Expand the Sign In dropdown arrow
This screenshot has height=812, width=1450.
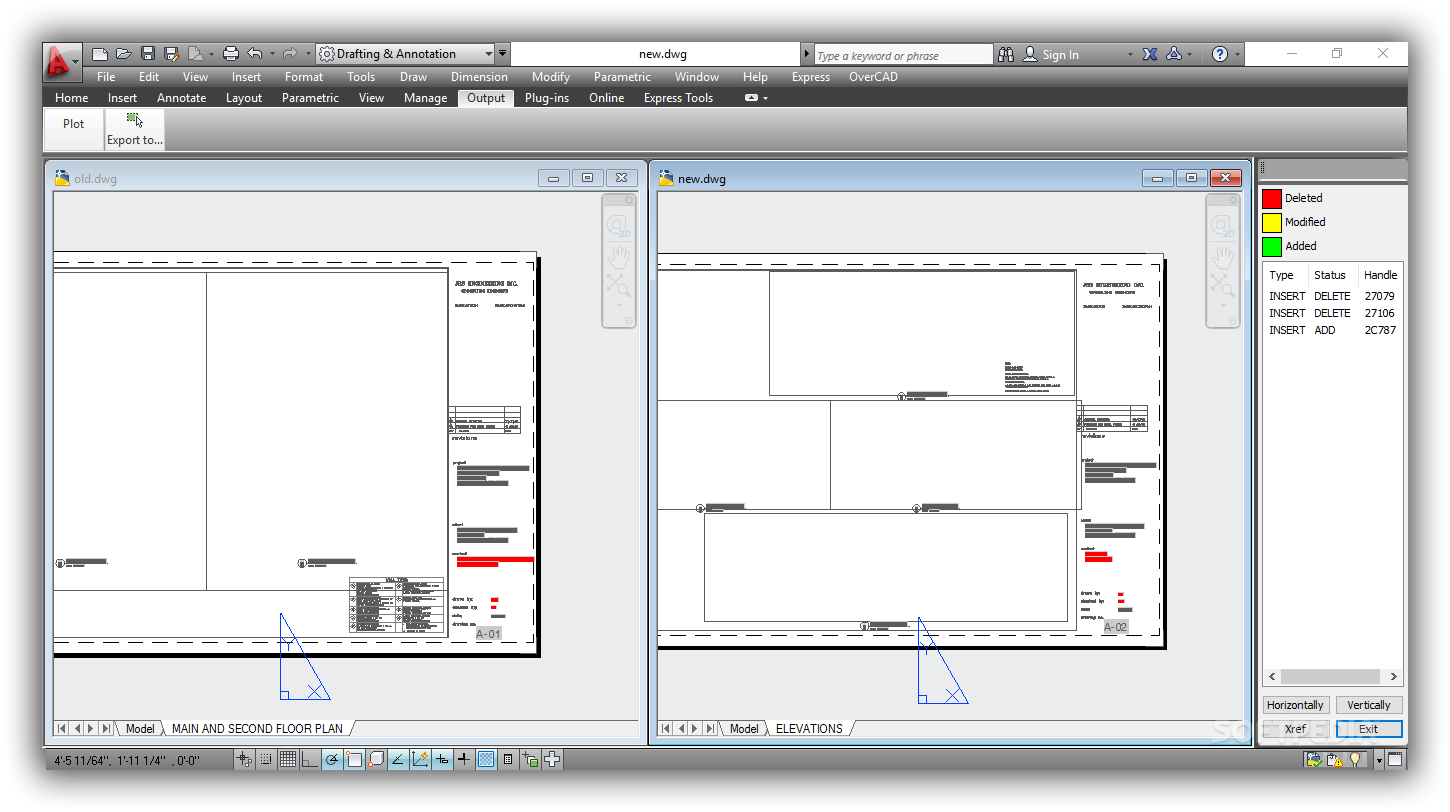click(x=1130, y=55)
